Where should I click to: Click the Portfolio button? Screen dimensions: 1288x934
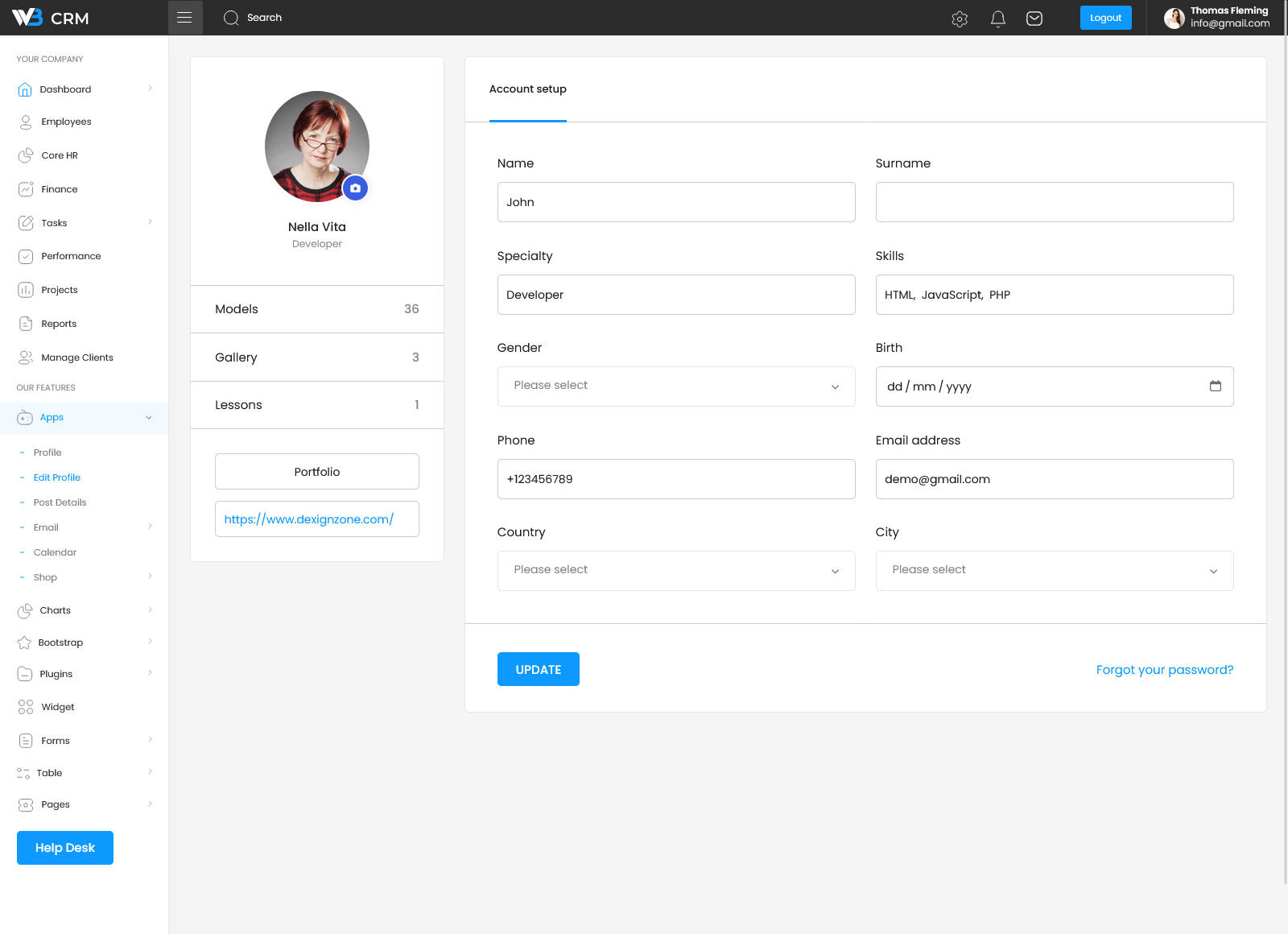pos(317,472)
